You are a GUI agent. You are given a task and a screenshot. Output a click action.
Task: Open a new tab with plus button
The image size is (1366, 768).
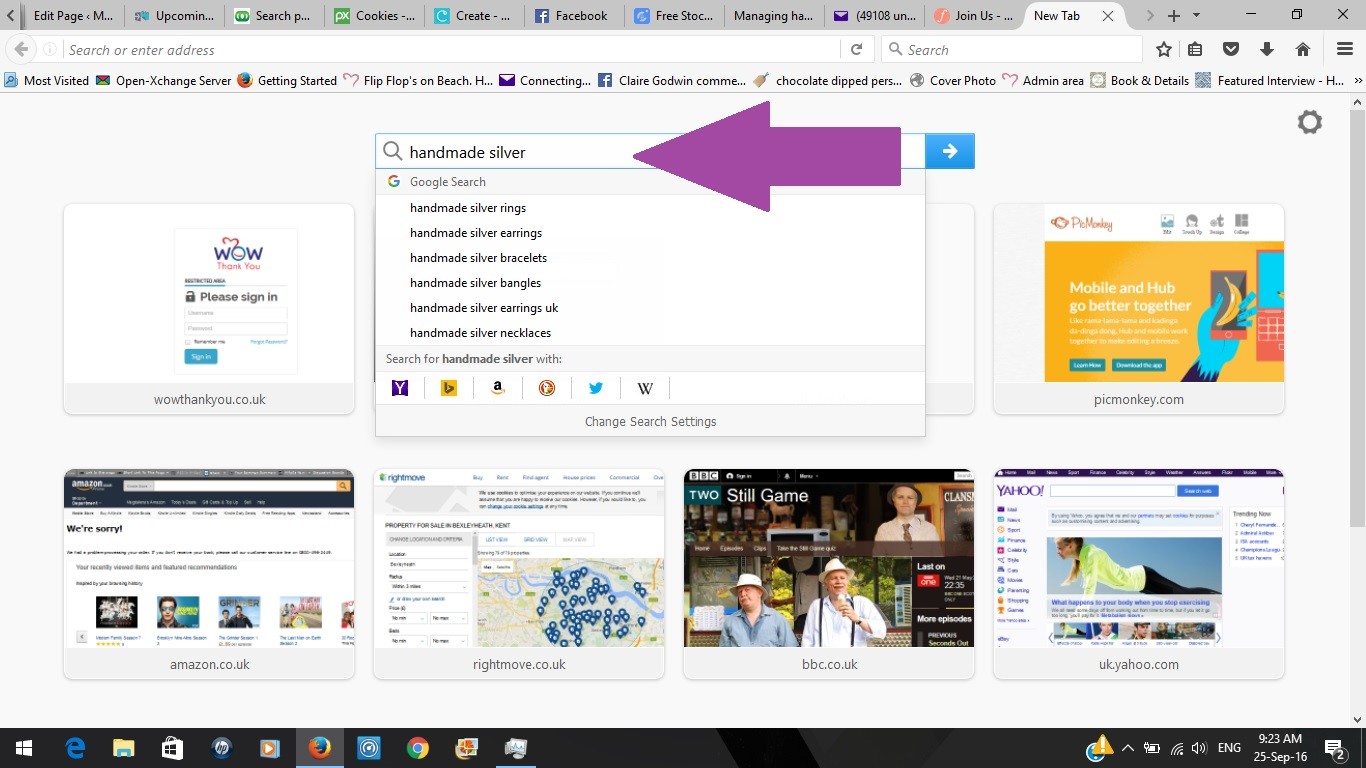[1174, 16]
